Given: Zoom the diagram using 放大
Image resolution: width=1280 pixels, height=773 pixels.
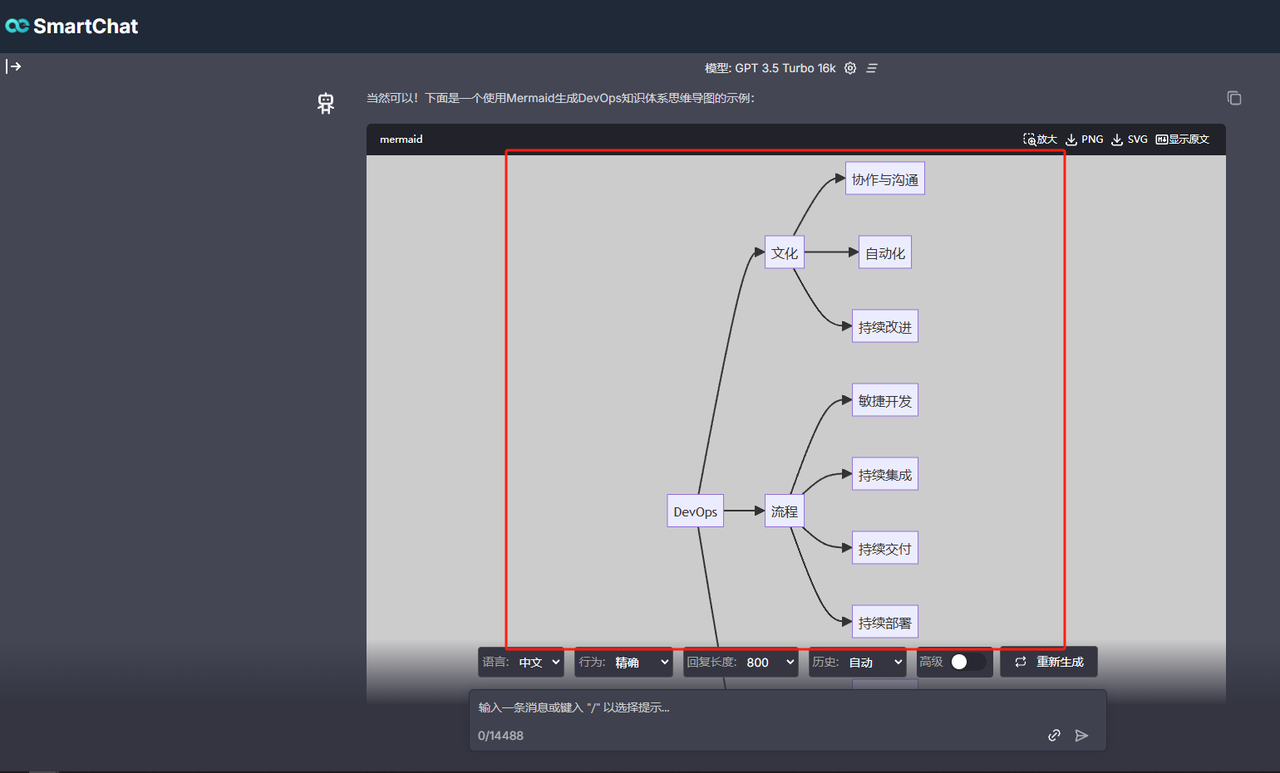Looking at the screenshot, I should tap(1040, 139).
